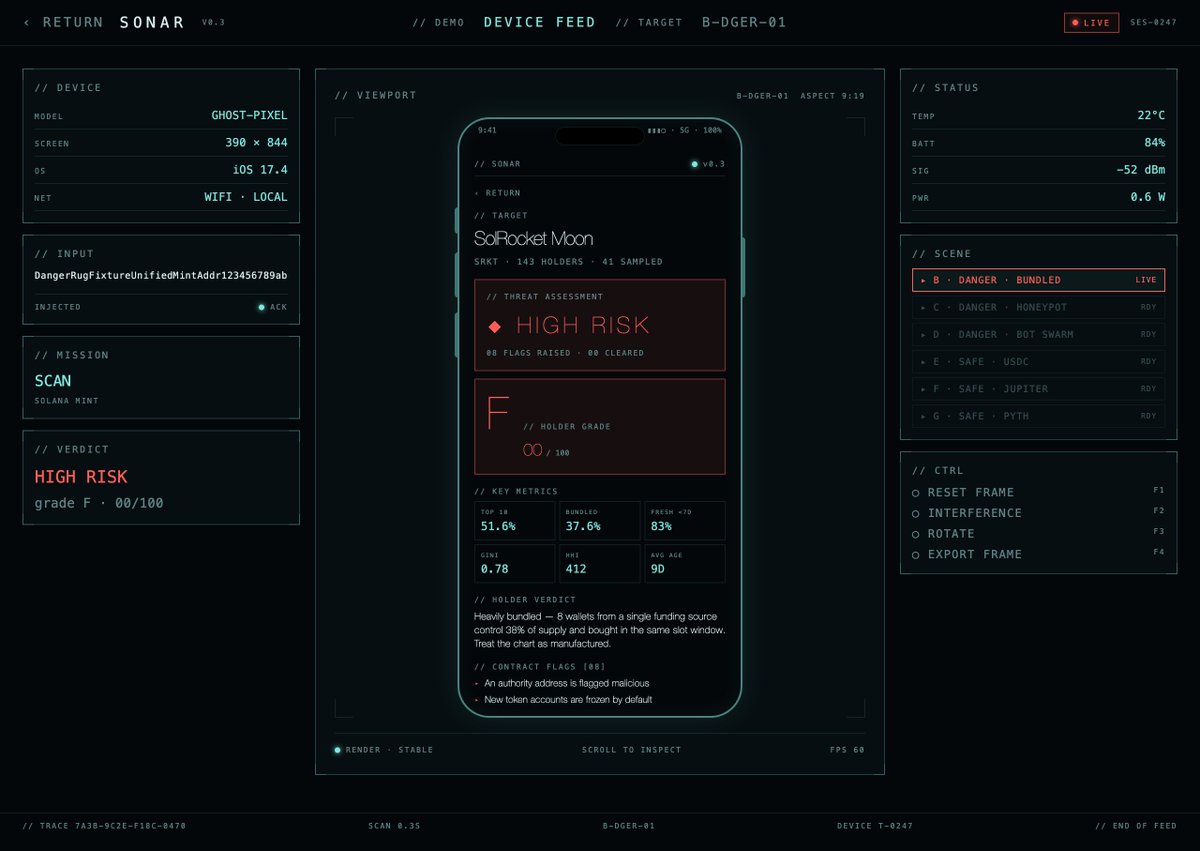Click the TRACE ID in footer

click(x=104, y=826)
